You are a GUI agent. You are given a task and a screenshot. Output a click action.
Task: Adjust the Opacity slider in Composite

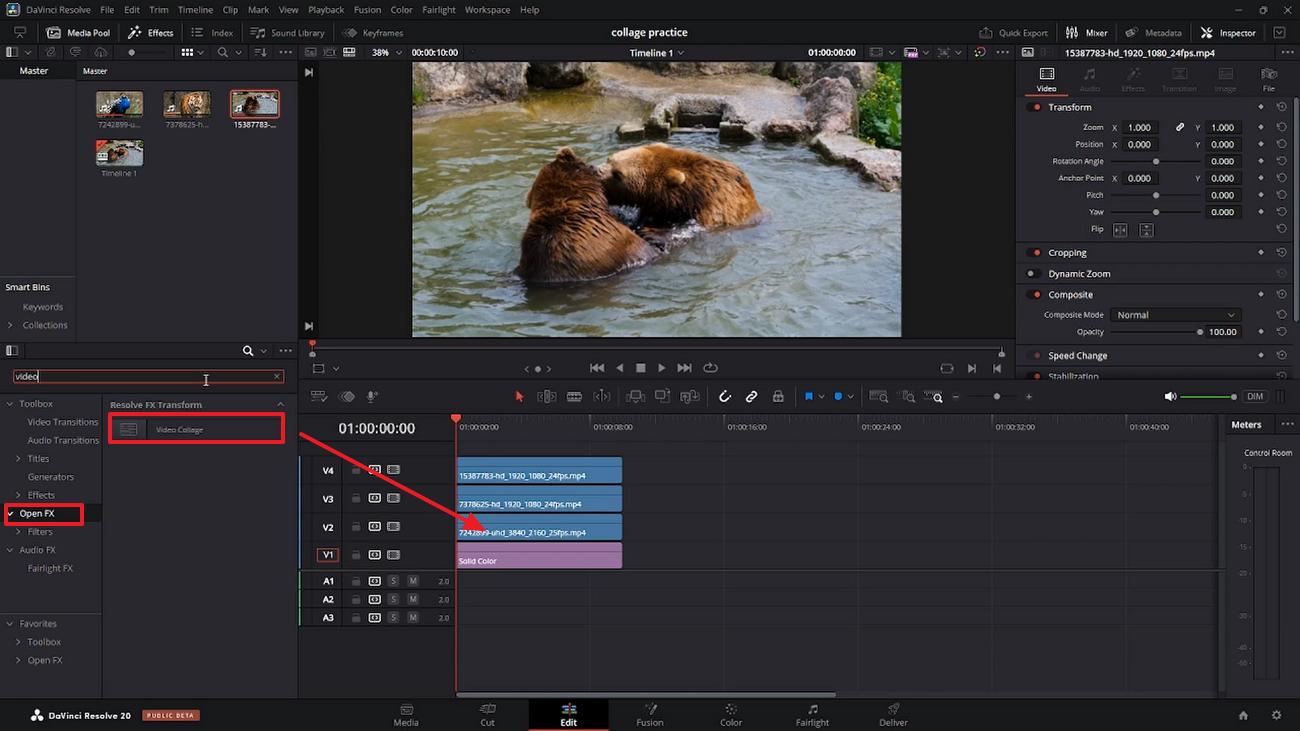pos(1199,332)
